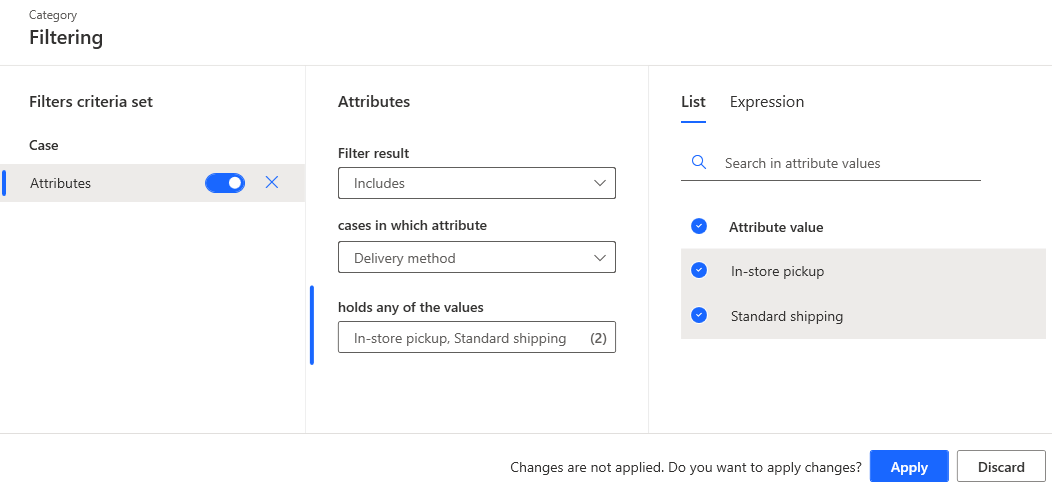The width and height of the screenshot is (1052, 491).
Task: Click the Standard shipping row label
Action: (787, 316)
